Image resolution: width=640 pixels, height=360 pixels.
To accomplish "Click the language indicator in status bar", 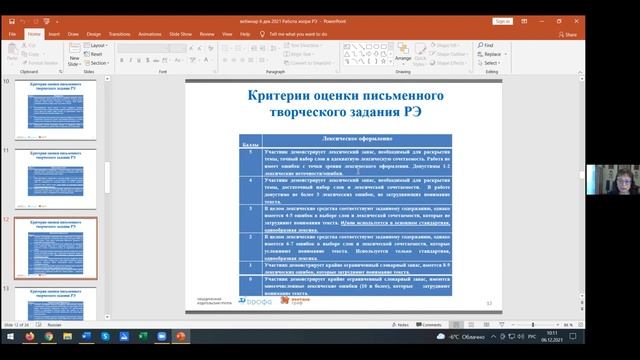I will [54, 325].
